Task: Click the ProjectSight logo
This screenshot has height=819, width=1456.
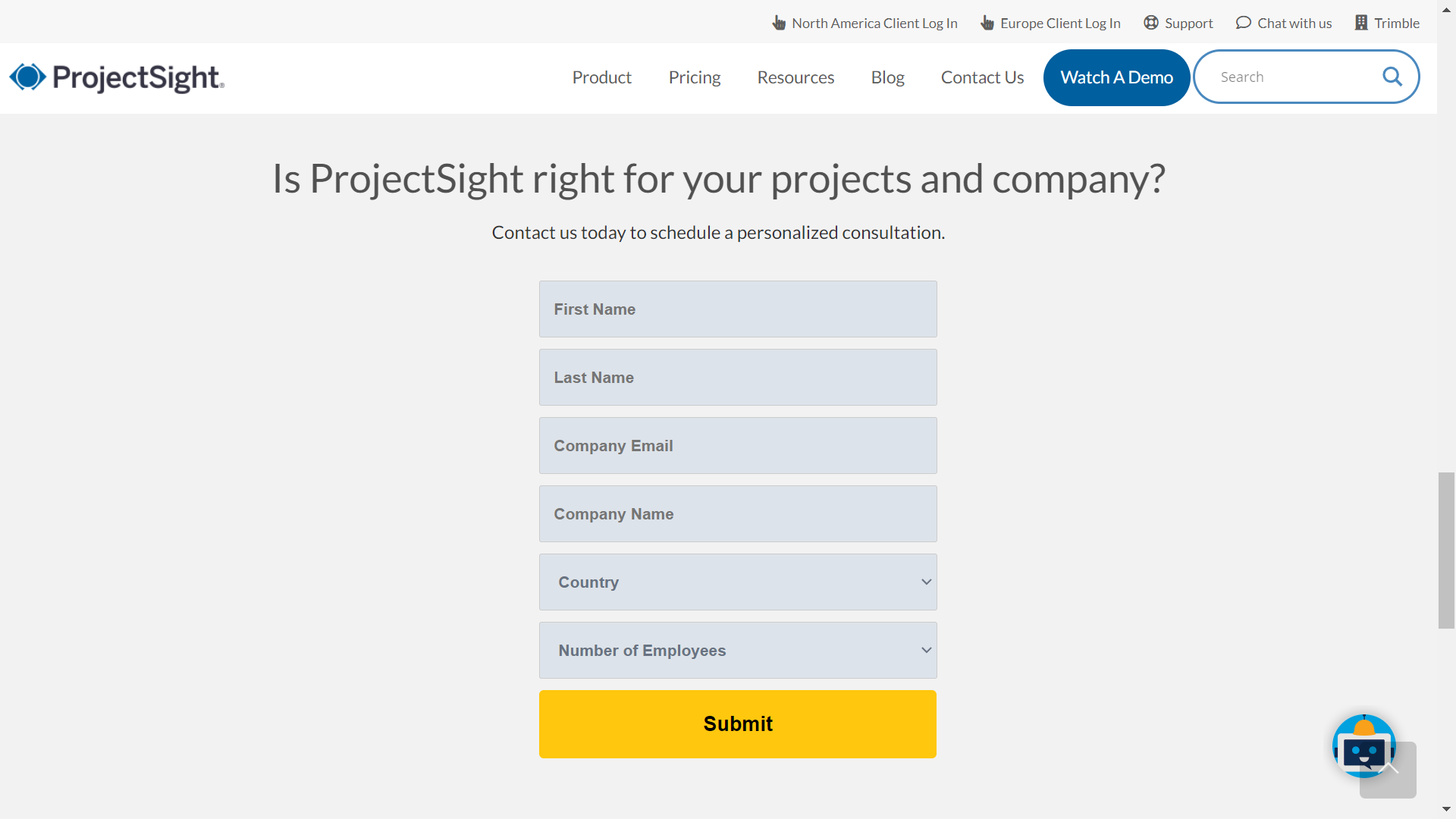Action: (117, 77)
